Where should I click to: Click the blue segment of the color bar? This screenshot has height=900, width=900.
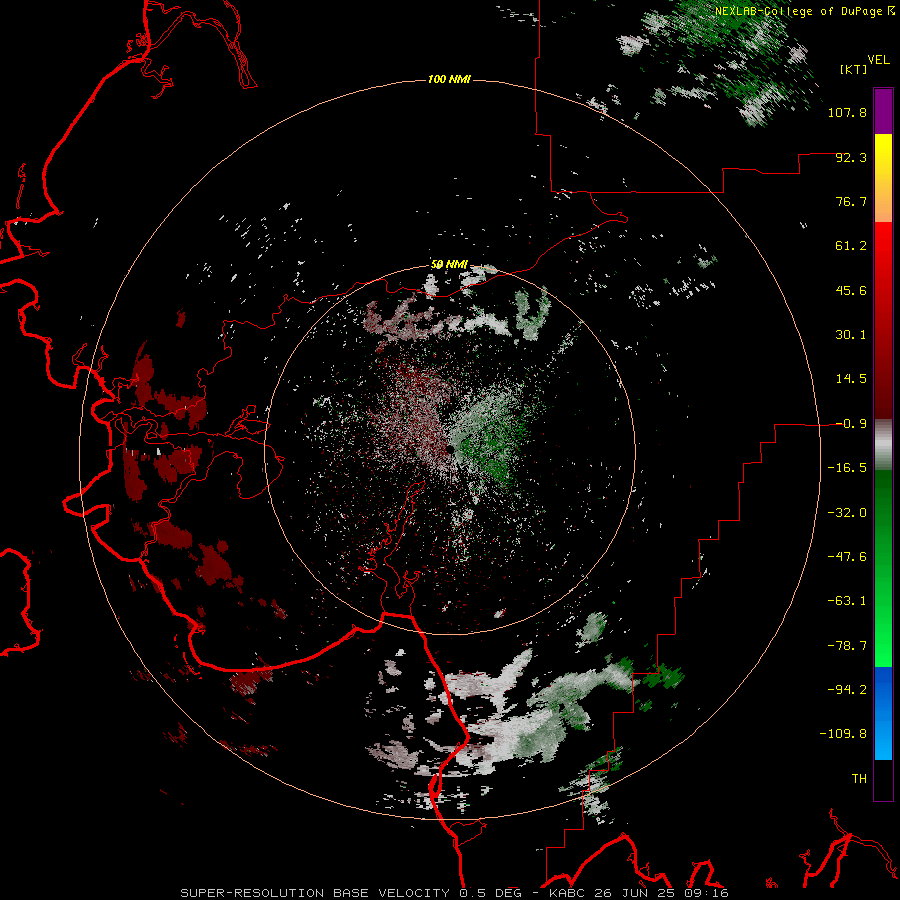[883, 713]
